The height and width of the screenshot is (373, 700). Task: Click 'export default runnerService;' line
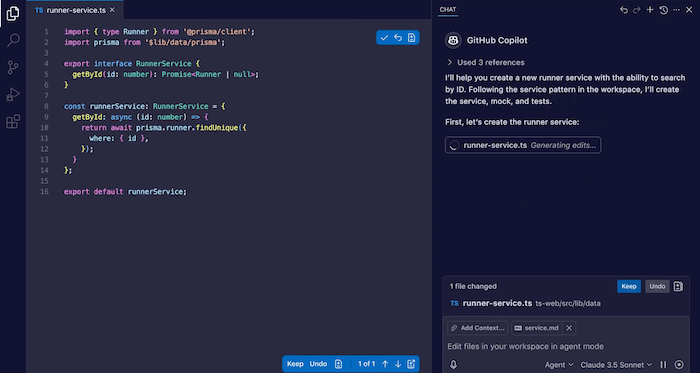coord(125,192)
